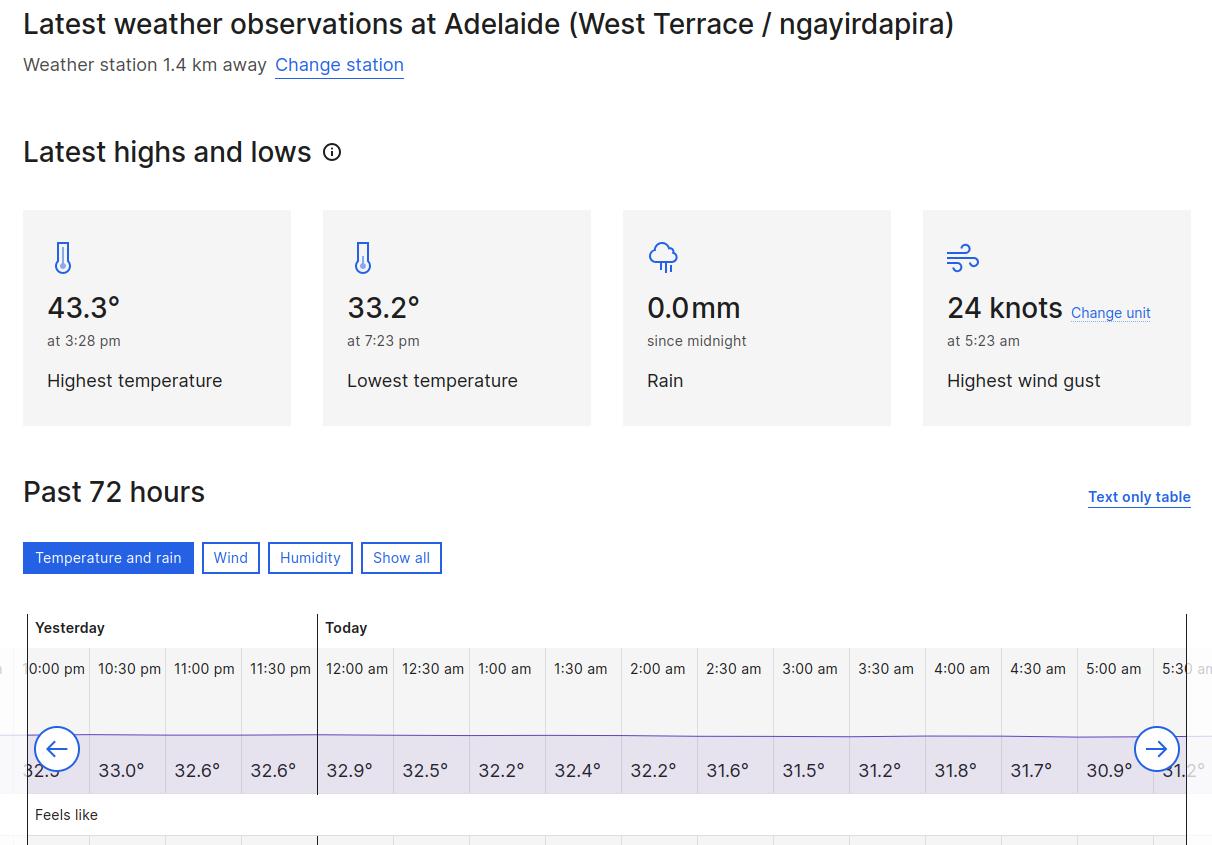Click Change unit next to 24 knots

tap(1110, 313)
